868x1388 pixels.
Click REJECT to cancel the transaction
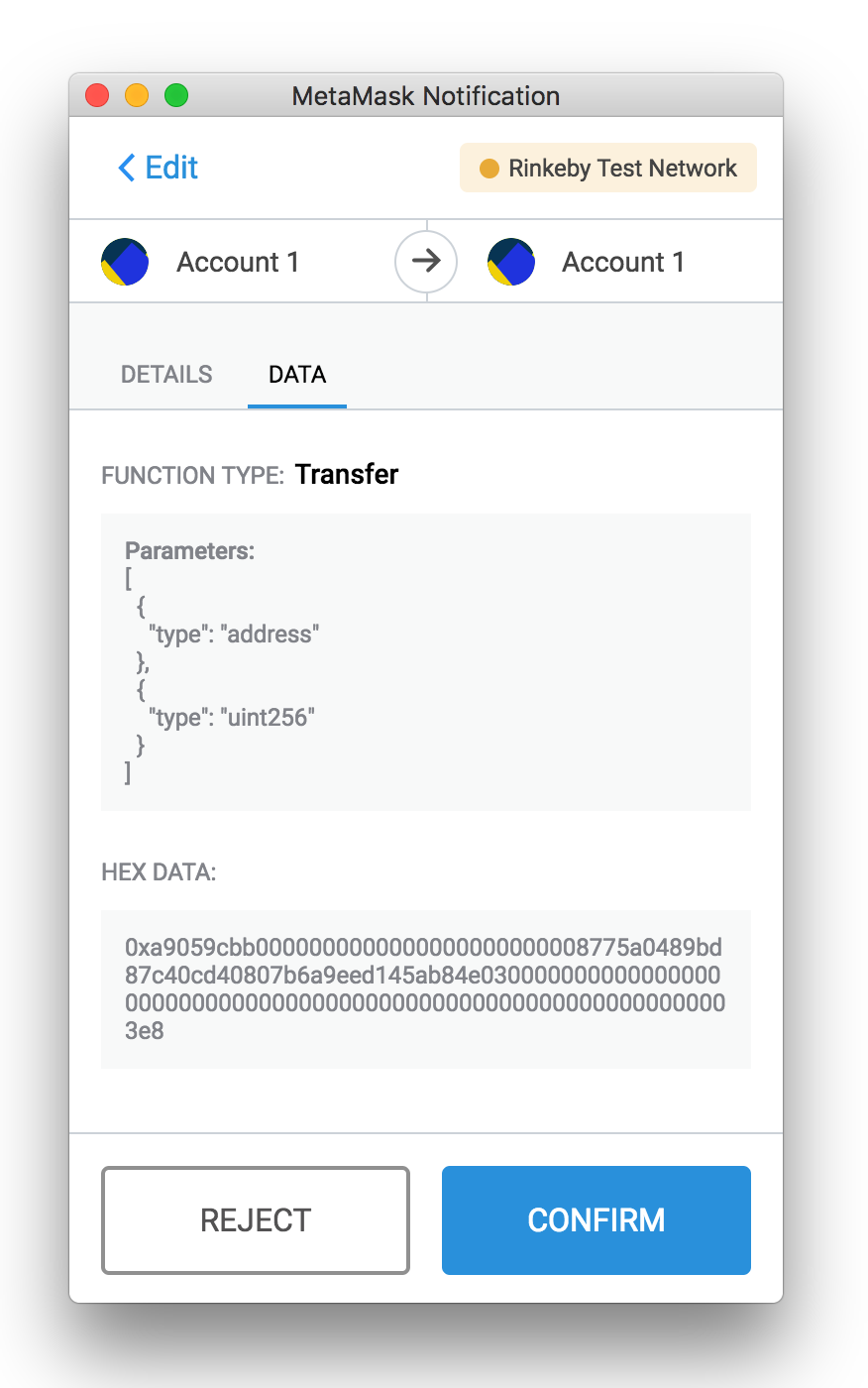255,1220
